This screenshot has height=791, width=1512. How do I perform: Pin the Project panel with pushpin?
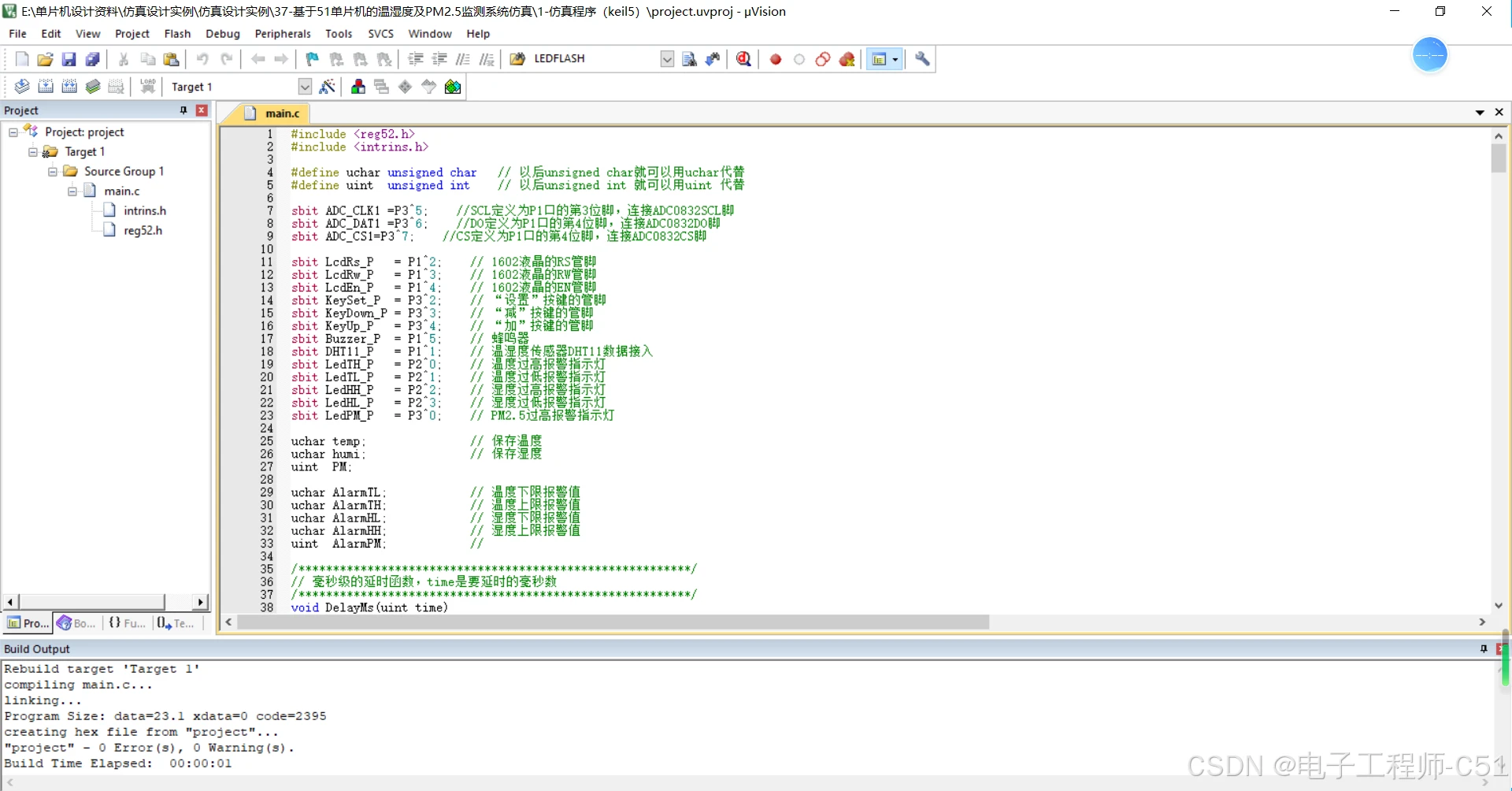(x=183, y=110)
